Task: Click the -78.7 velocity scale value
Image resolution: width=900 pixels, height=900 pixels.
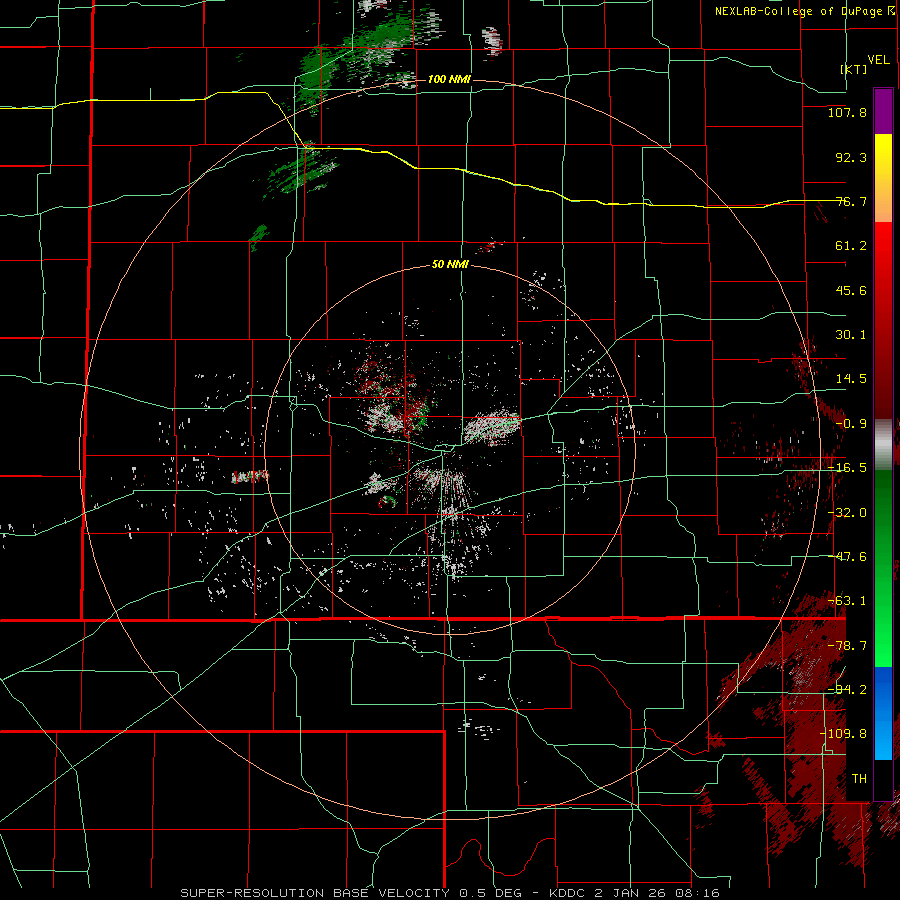Action: point(847,646)
